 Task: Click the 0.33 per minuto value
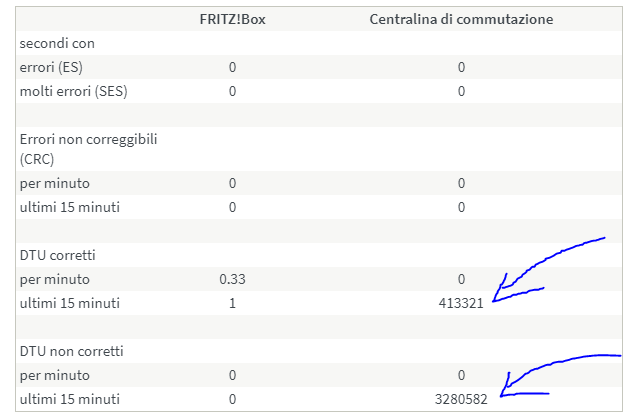[232, 279]
